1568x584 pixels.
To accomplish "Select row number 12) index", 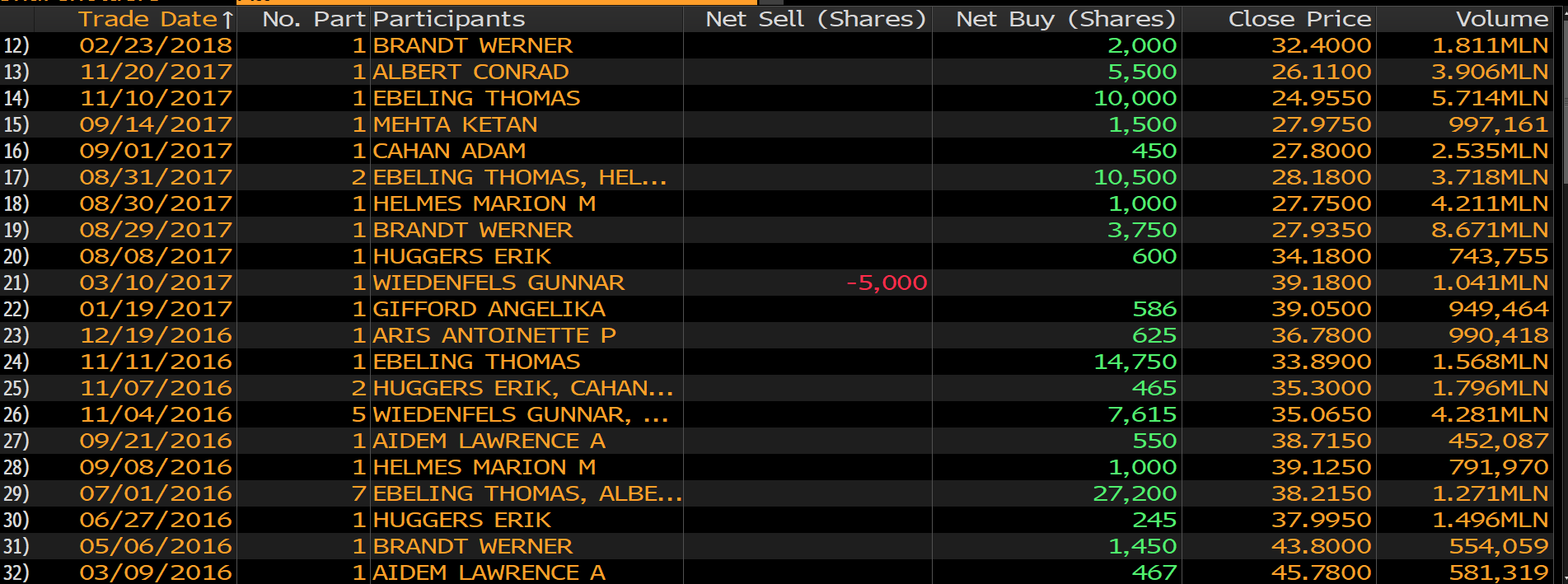I will coord(16,46).
